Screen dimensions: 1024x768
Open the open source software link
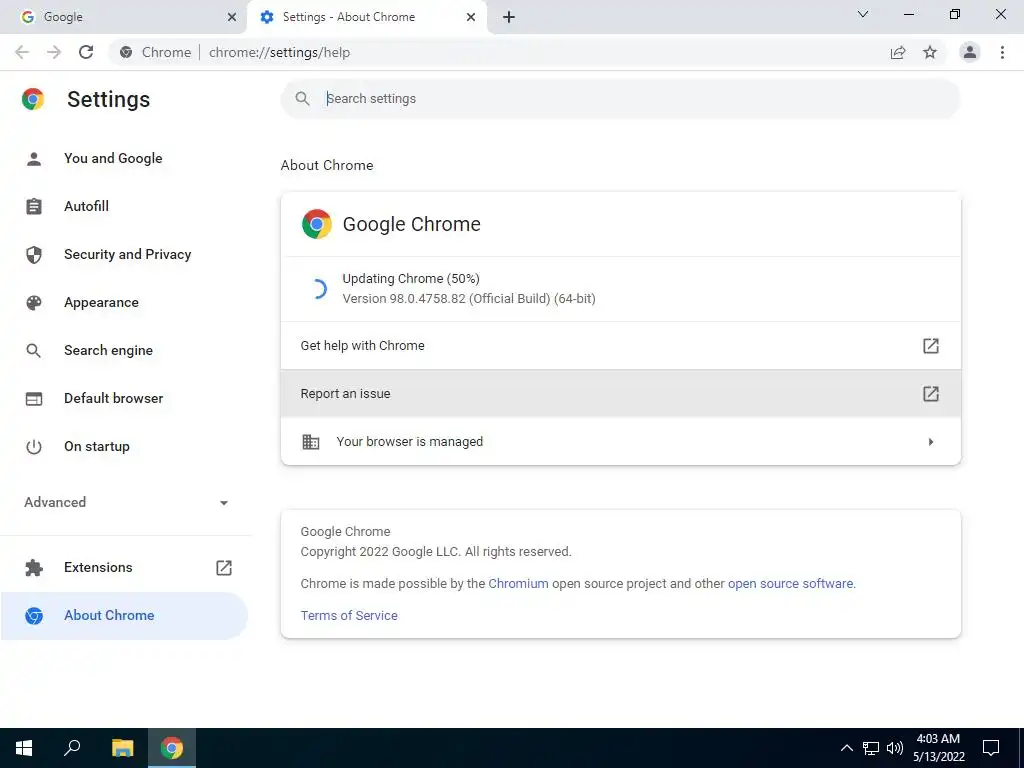coord(790,584)
